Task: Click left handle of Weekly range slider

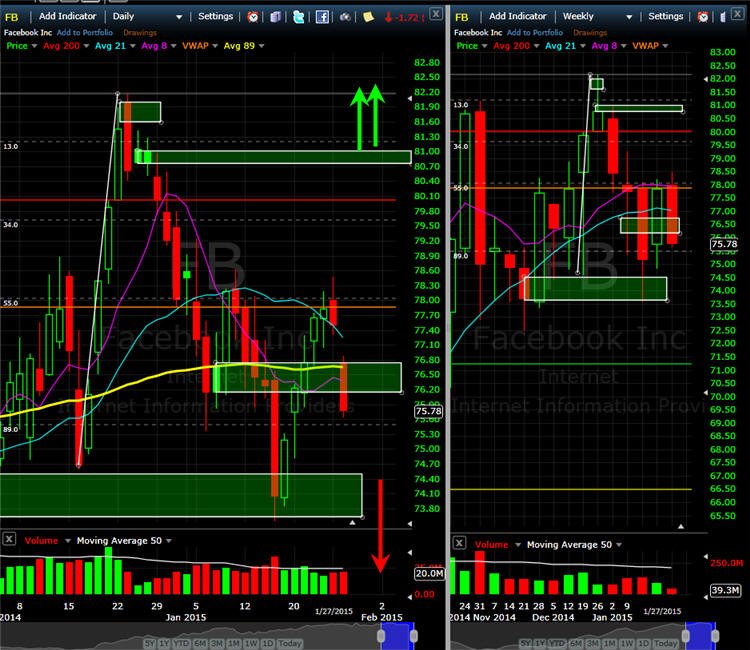Action: pos(685,636)
